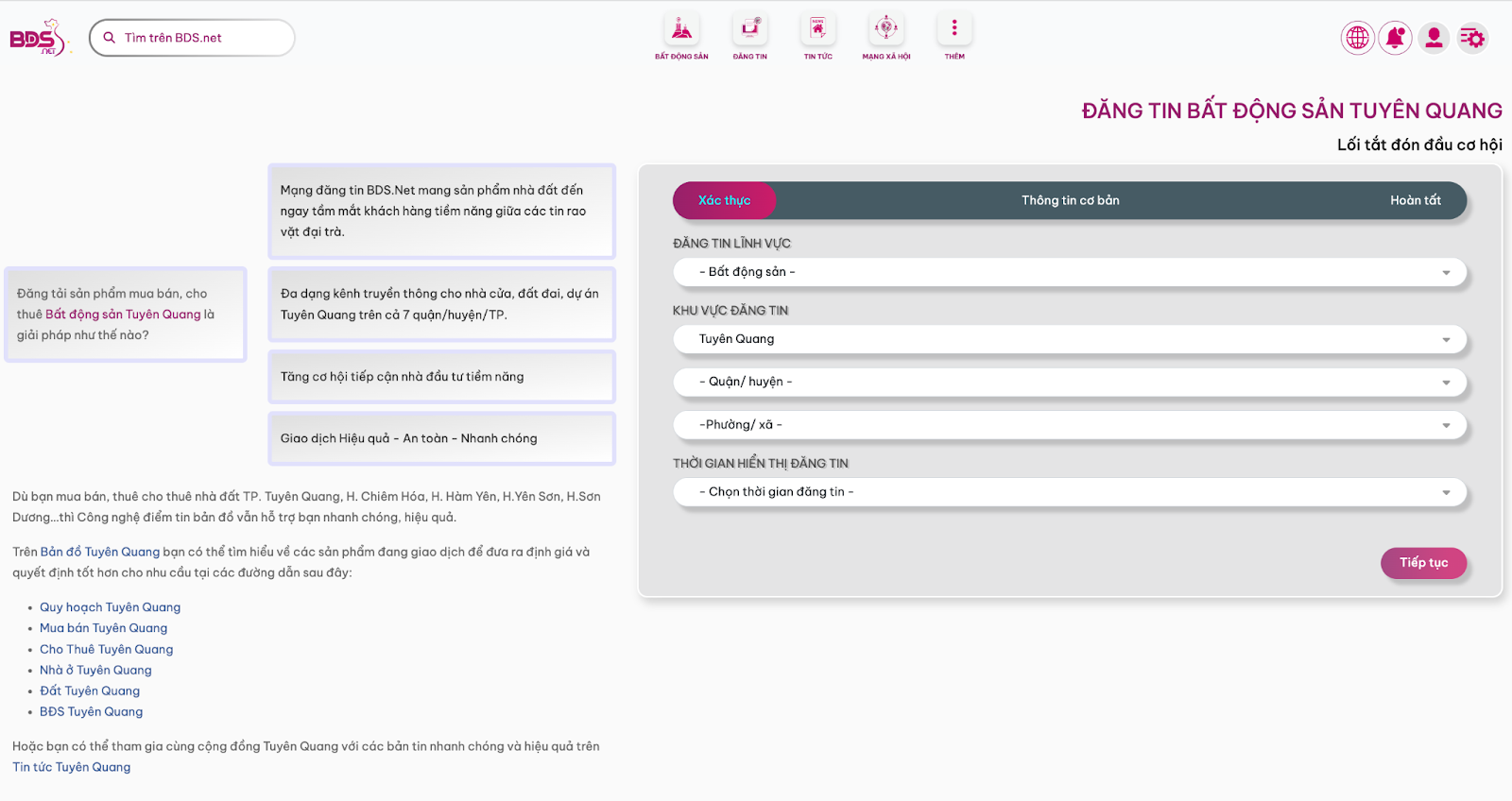1512x801 pixels.
Task: Open the Đất Tuyên Quang link
Action: tap(90, 690)
